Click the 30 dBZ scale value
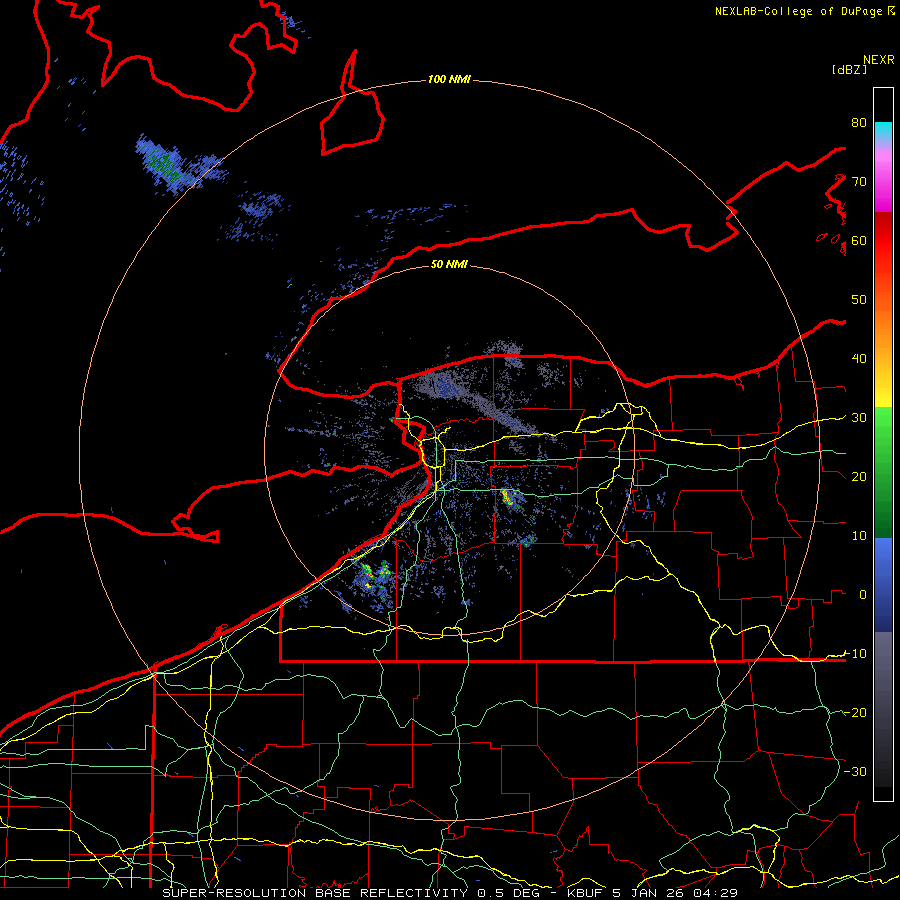This screenshot has width=900, height=900. tap(859, 418)
